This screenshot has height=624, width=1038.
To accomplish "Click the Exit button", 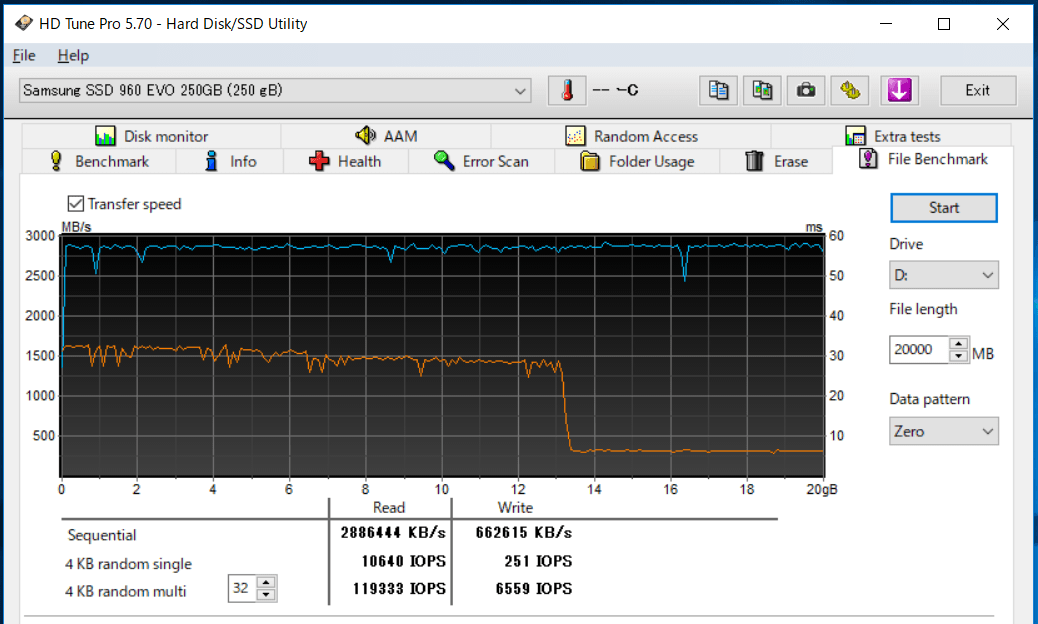I will pyautogui.click(x=978, y=90).
